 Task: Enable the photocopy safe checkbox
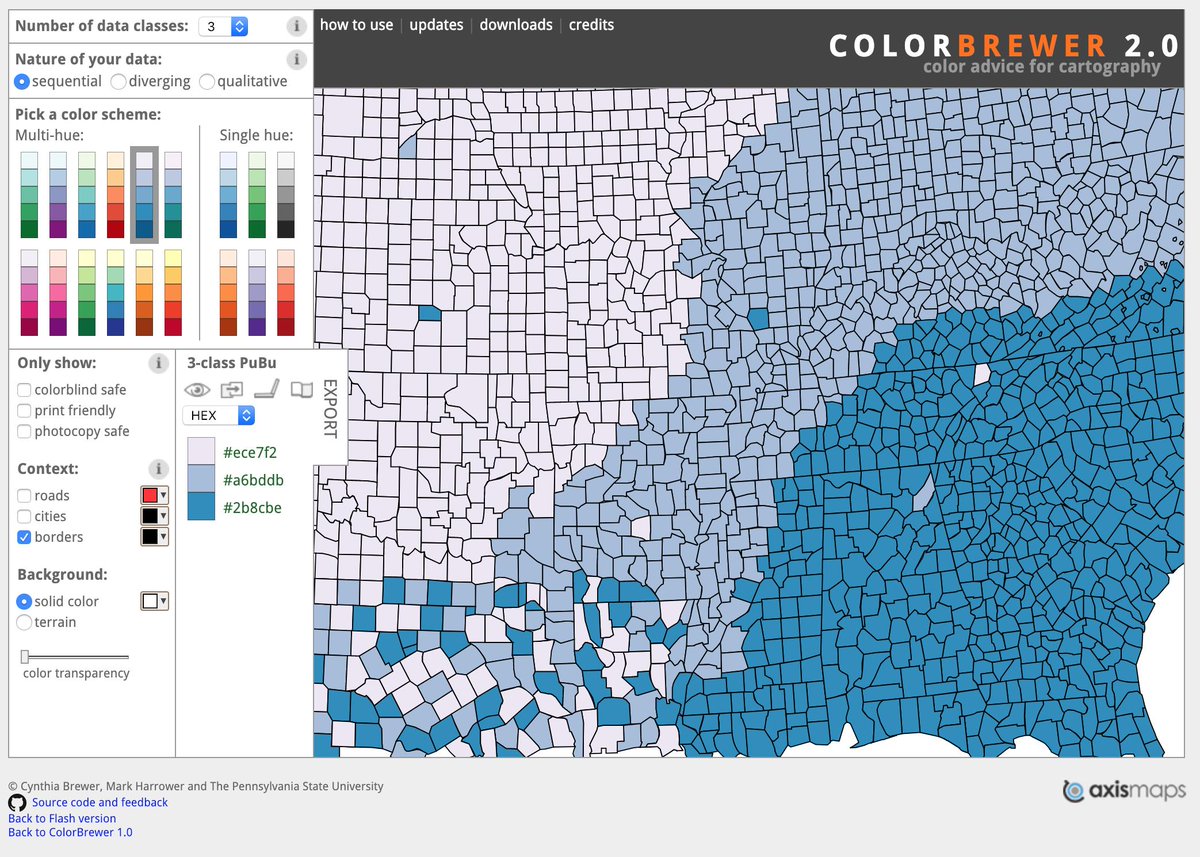(x=24, y=432)
